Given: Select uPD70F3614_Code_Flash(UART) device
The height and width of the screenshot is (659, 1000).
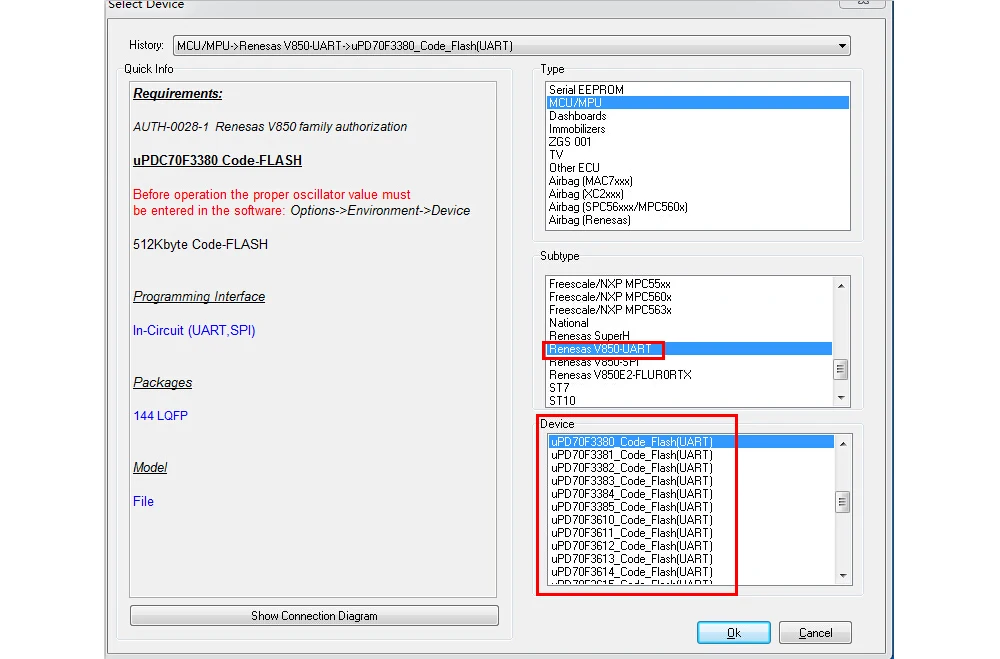Looking at the screenshot, I should pos(691,572).
